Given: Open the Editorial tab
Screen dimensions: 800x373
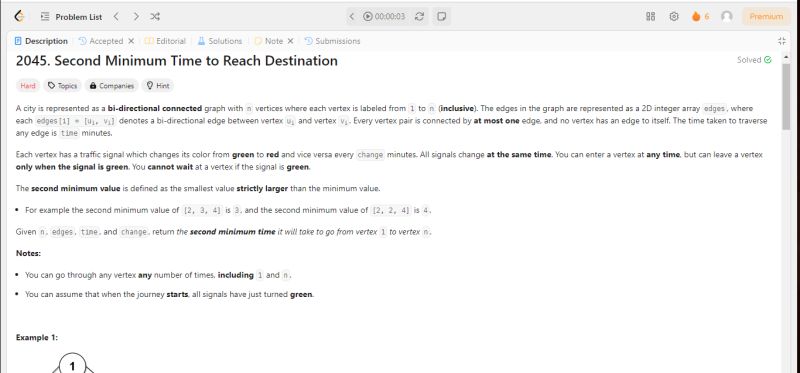Looking at the screenshot, I should click(165, 41).
